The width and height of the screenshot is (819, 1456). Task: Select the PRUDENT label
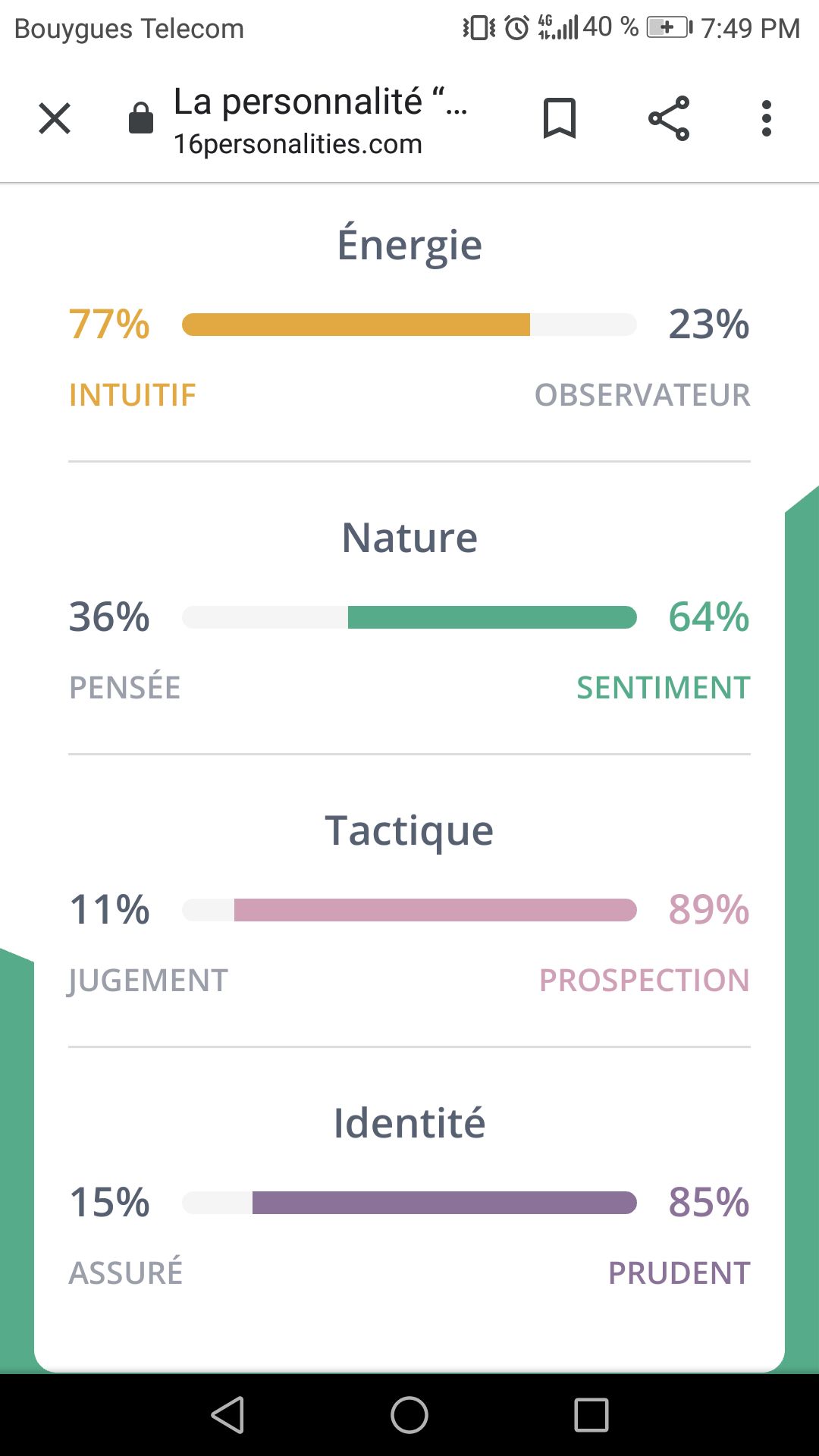(679, 1273)
